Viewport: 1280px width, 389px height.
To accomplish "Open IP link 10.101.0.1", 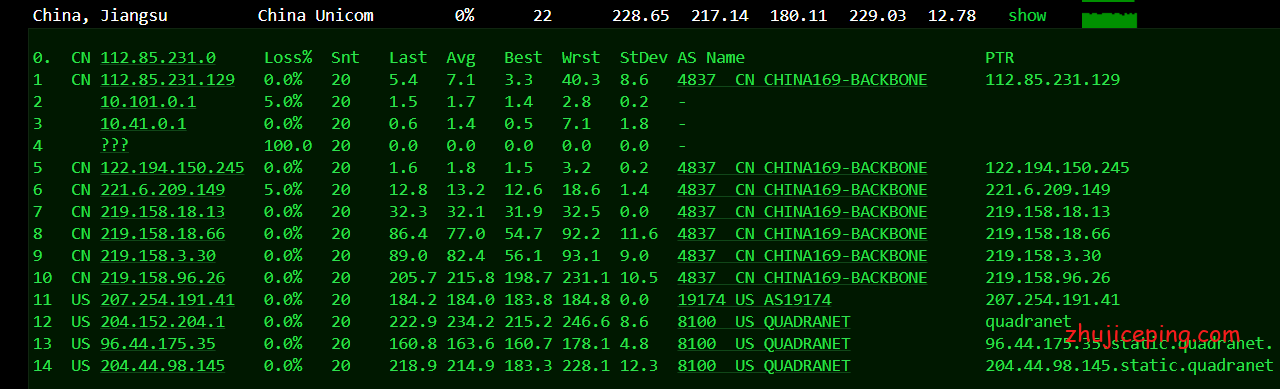I will (148, 102).
